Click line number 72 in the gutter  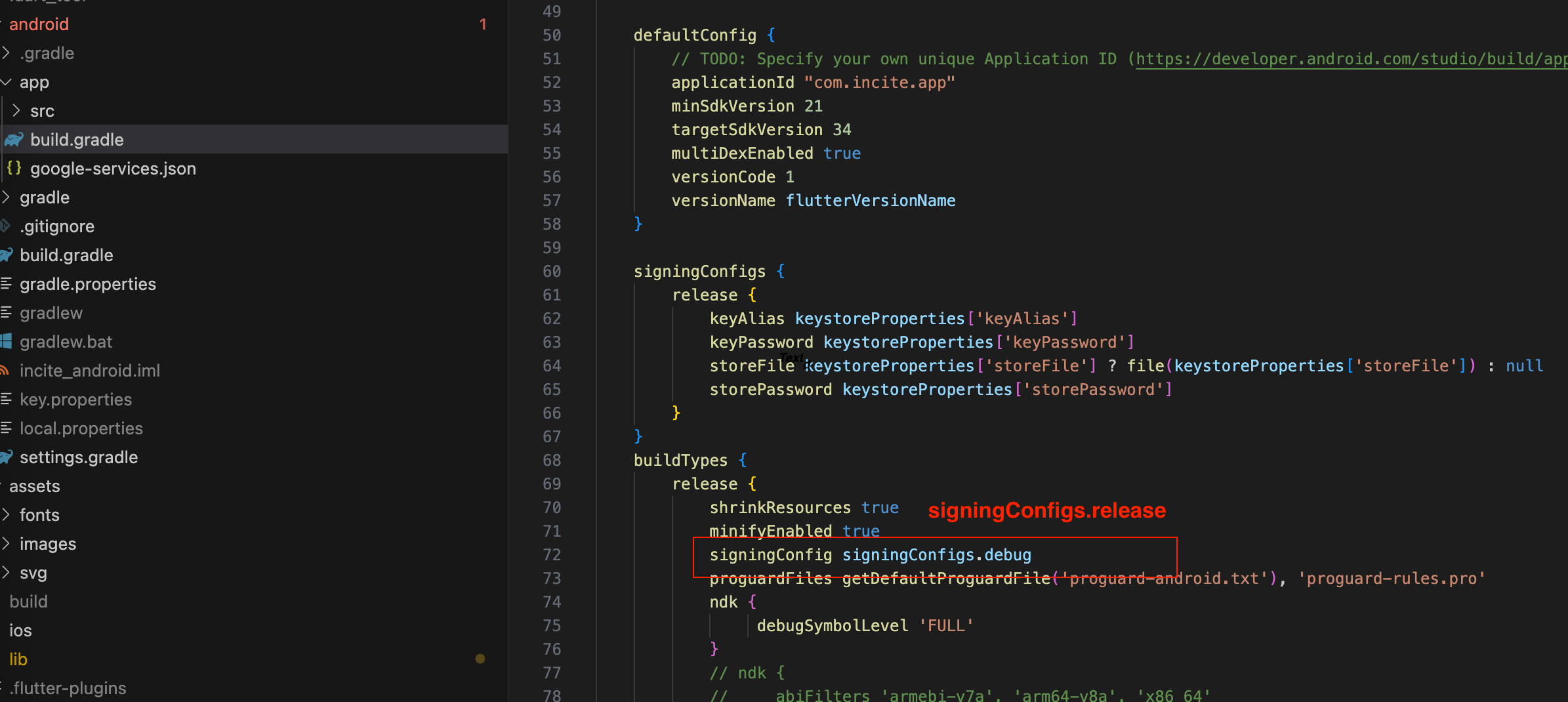tap(552, 555)
